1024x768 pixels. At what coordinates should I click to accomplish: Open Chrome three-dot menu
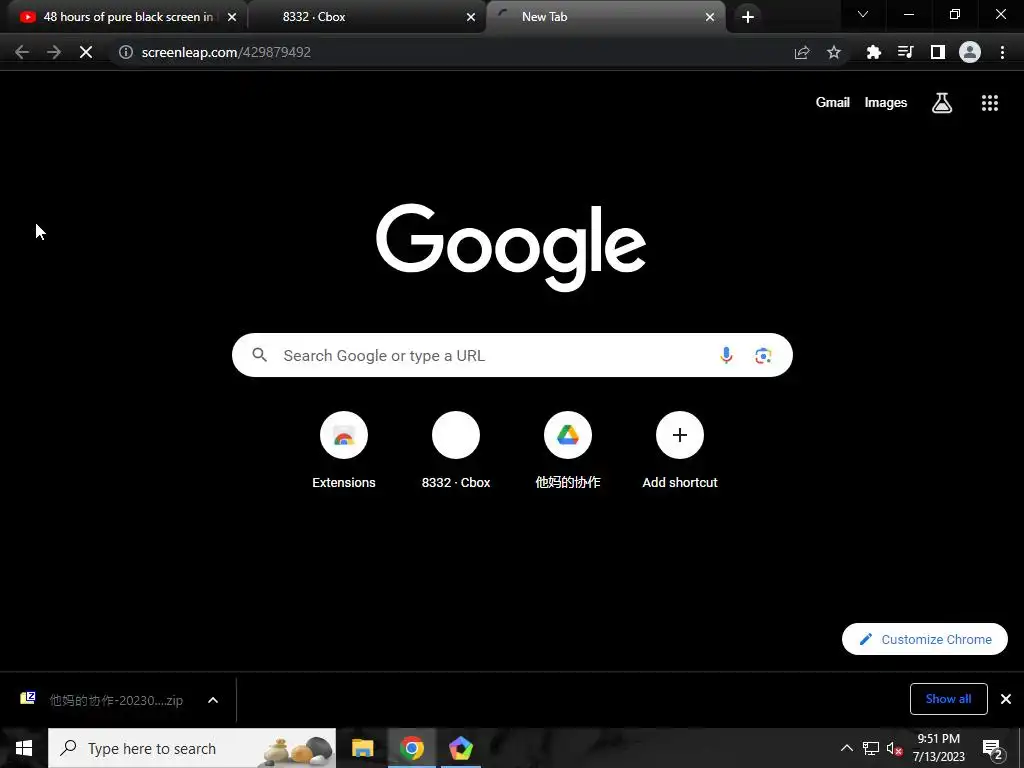tap(1002, 52)
